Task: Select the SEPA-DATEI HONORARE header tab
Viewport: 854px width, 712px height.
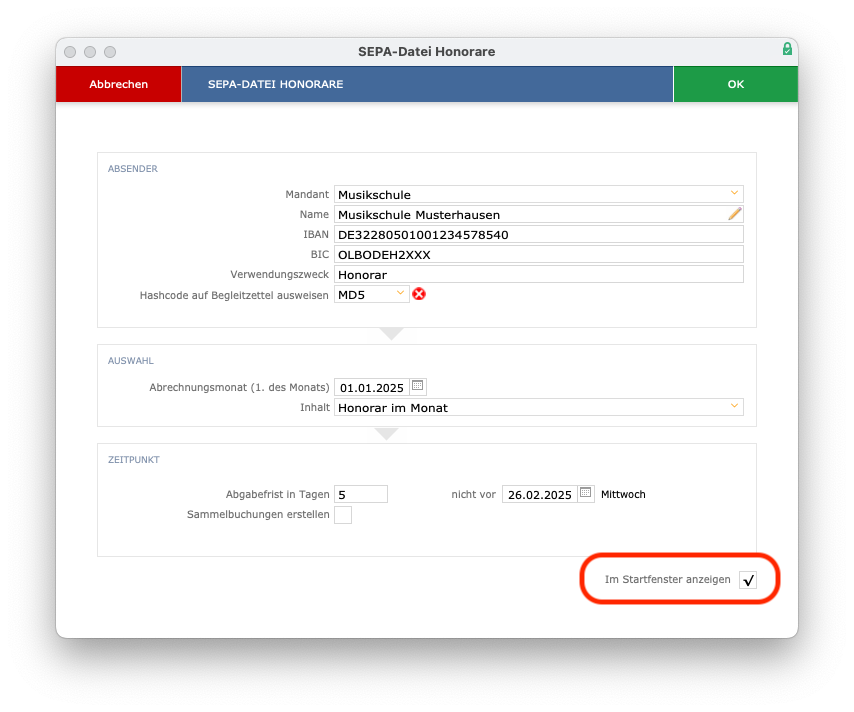Action: (x=427, y=84)
